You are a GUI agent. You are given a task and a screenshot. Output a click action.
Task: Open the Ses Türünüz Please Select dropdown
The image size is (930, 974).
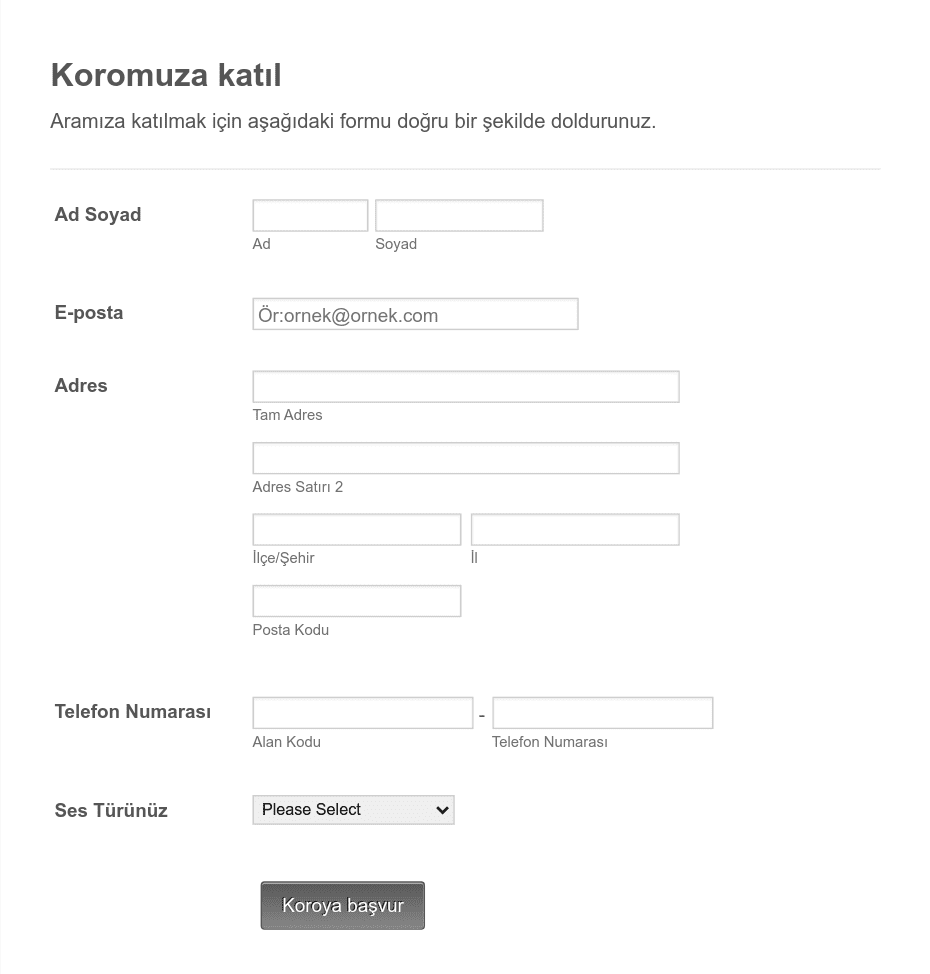coord(353,810)
